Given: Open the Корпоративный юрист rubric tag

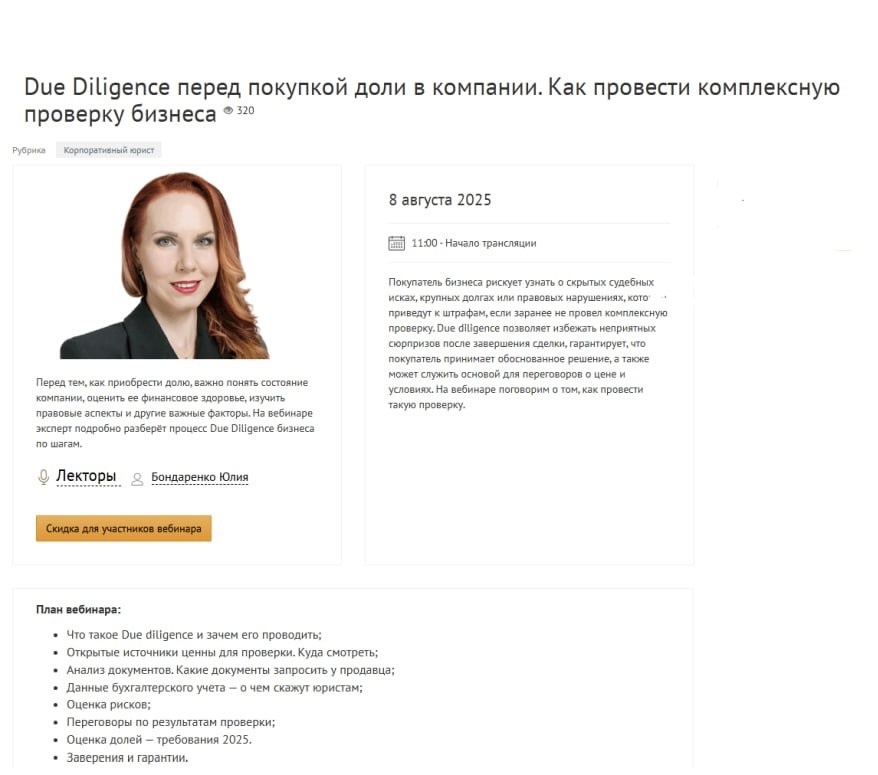Looking at the screenshot, I should pos(109,150).
